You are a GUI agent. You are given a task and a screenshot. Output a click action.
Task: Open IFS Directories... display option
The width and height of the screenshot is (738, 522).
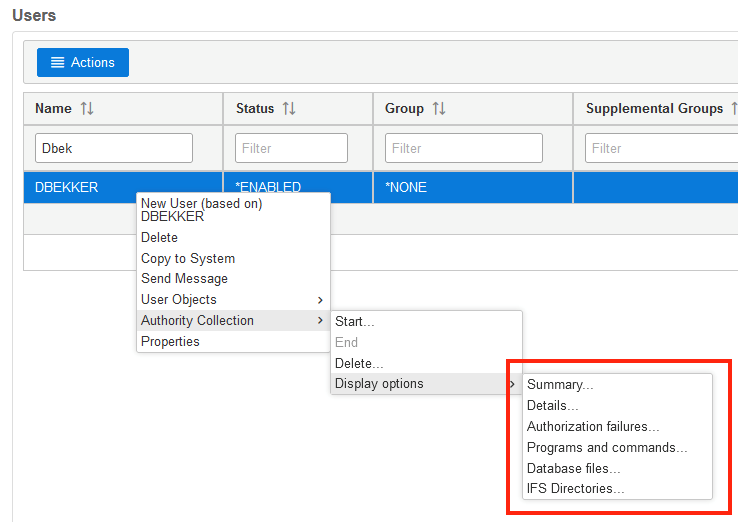point(576,490)
